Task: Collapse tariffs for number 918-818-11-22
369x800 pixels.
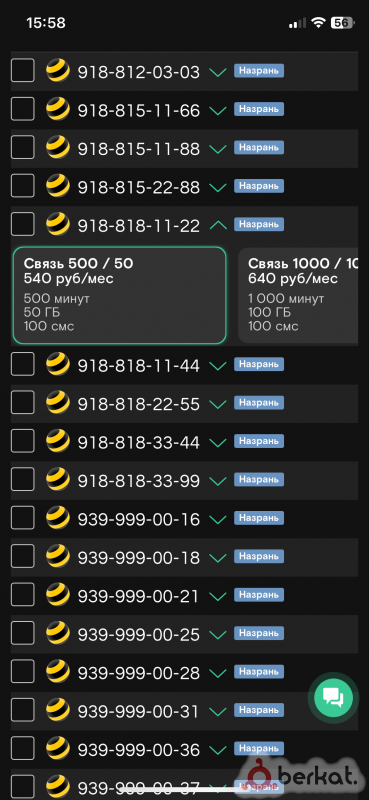Action: click(218, 224)
